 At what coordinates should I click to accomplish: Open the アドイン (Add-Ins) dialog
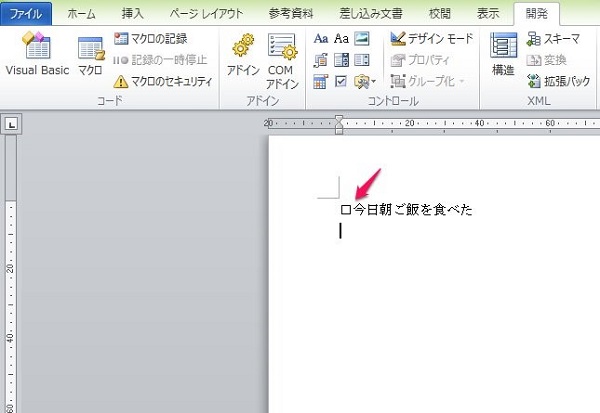(243, 54)
